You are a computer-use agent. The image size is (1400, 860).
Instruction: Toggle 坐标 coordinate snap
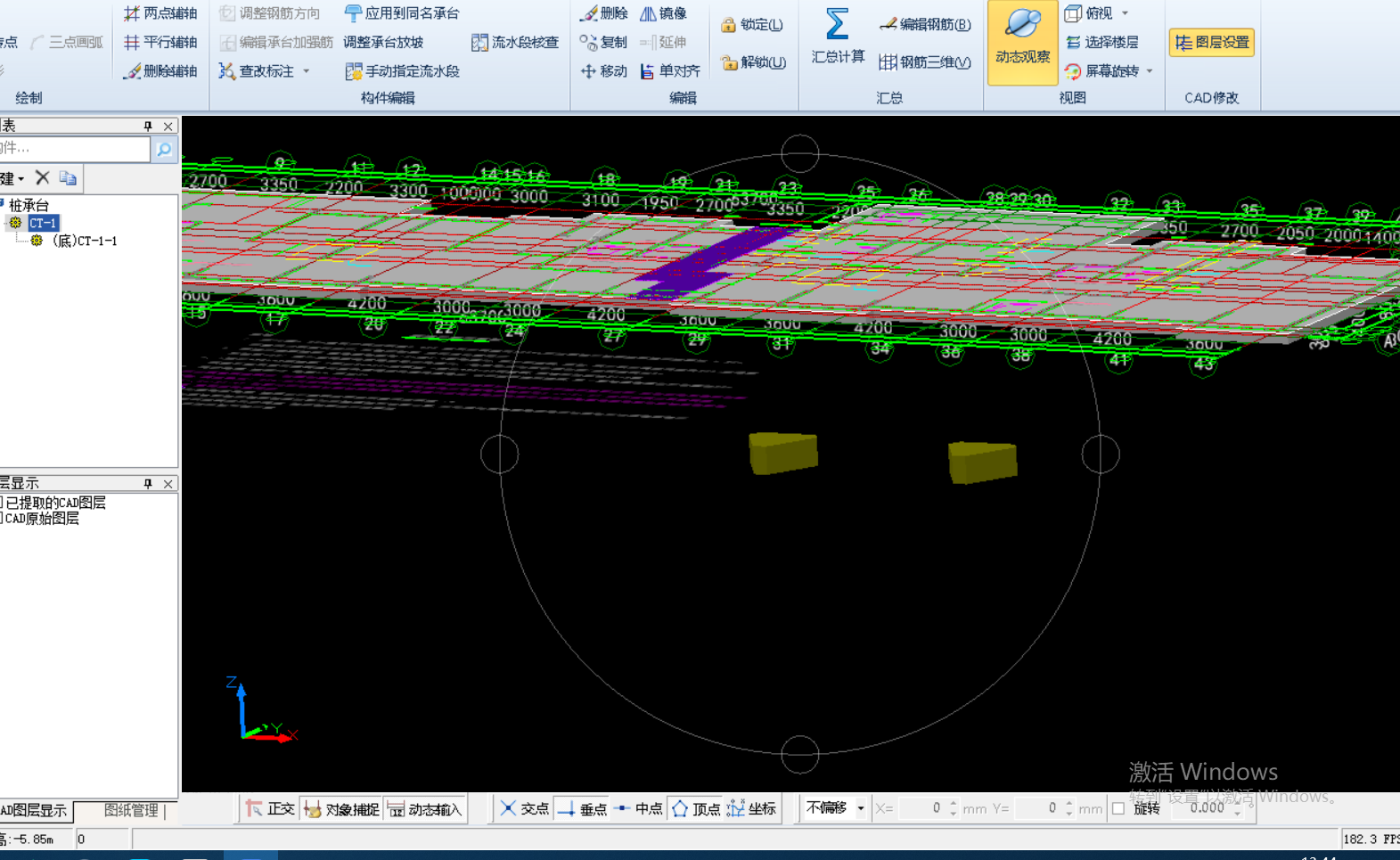point(751,808)
